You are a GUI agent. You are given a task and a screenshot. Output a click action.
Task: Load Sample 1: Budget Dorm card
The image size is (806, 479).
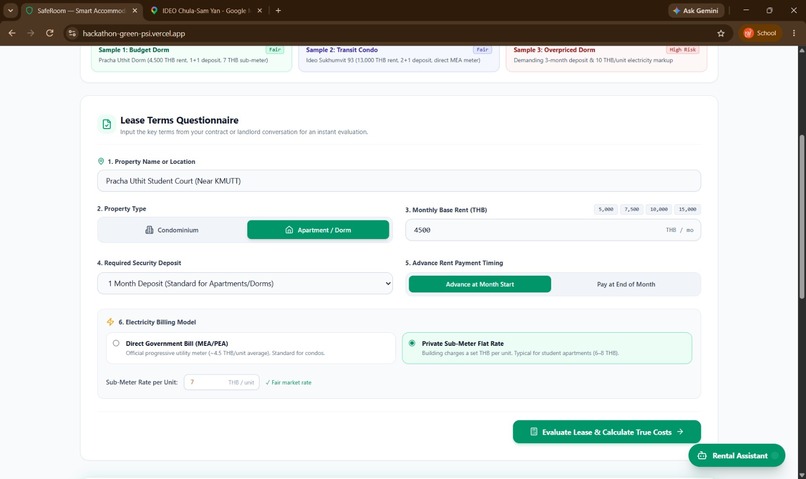click(x=191, y=57)
